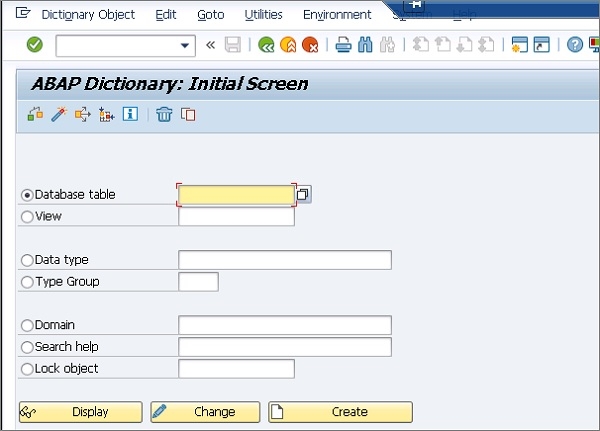Click the green checkmark Enter icon
This screenshot has height=431, width=600.
click(x=35, y=45)
